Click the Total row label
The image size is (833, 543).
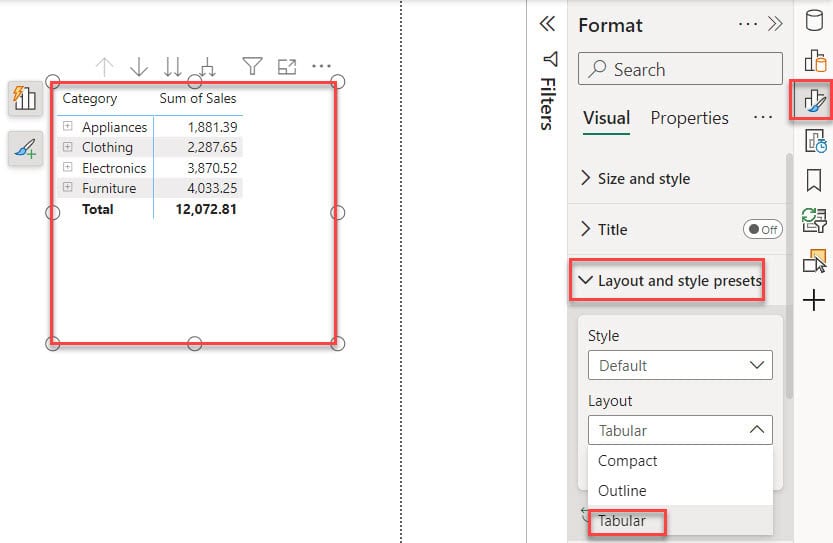pos(98,209)
